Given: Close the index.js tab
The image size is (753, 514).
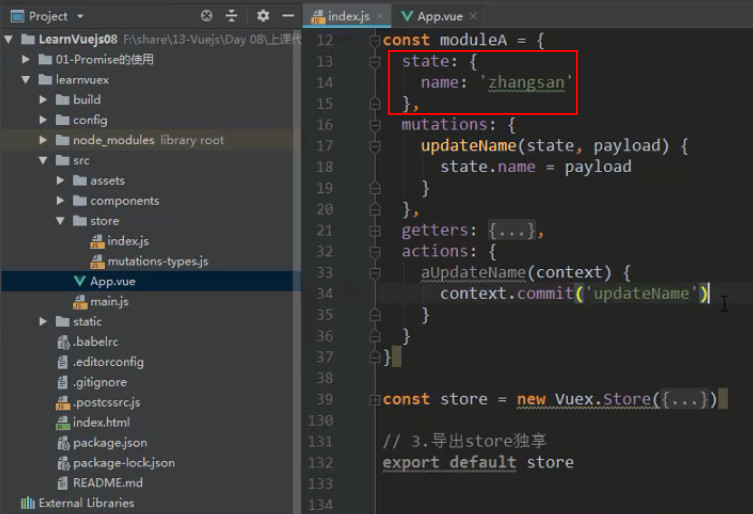Looking at the screenshot, I should click(x=380, y=16).
